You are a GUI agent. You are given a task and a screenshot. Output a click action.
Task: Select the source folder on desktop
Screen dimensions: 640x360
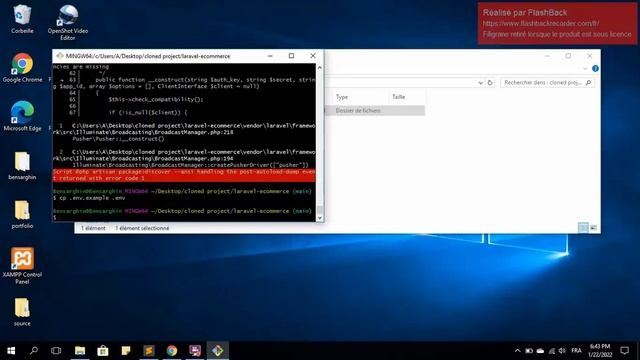[22, 312]
